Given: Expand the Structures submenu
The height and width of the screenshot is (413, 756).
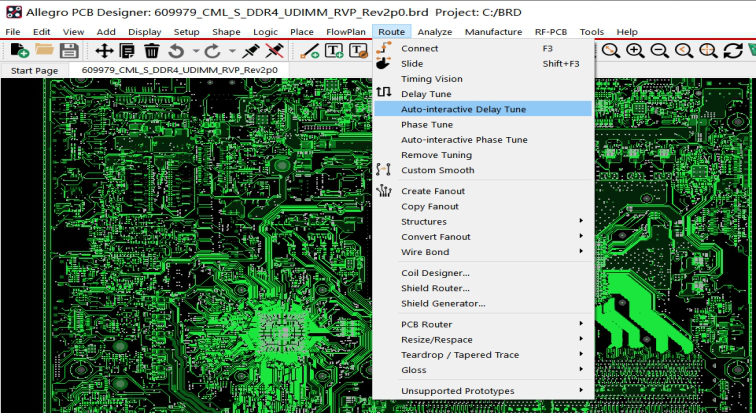Looking at the screenshot, I should tap(483, 222).
